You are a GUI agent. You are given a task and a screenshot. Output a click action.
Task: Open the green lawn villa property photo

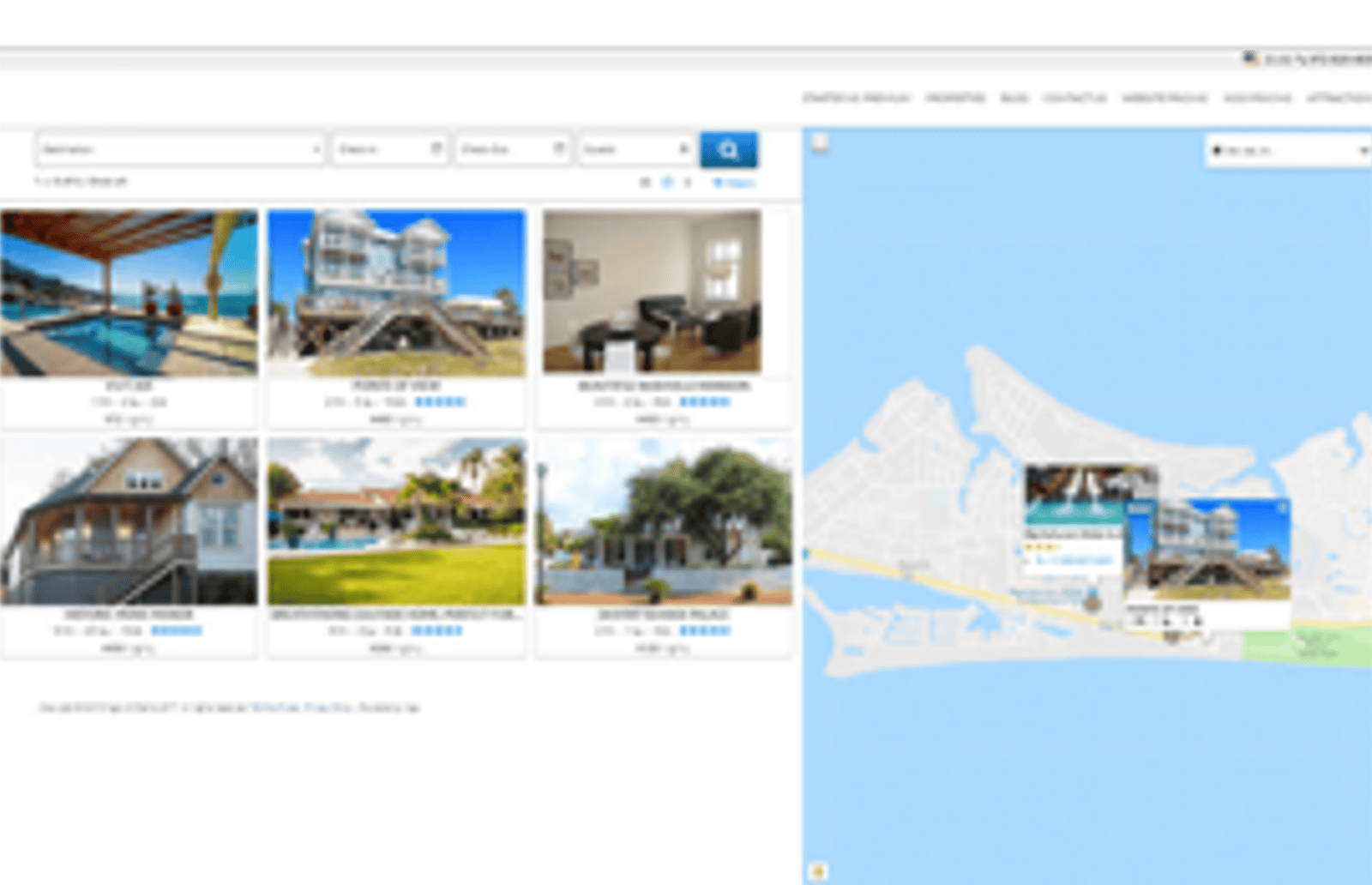[x=396, y=521]
